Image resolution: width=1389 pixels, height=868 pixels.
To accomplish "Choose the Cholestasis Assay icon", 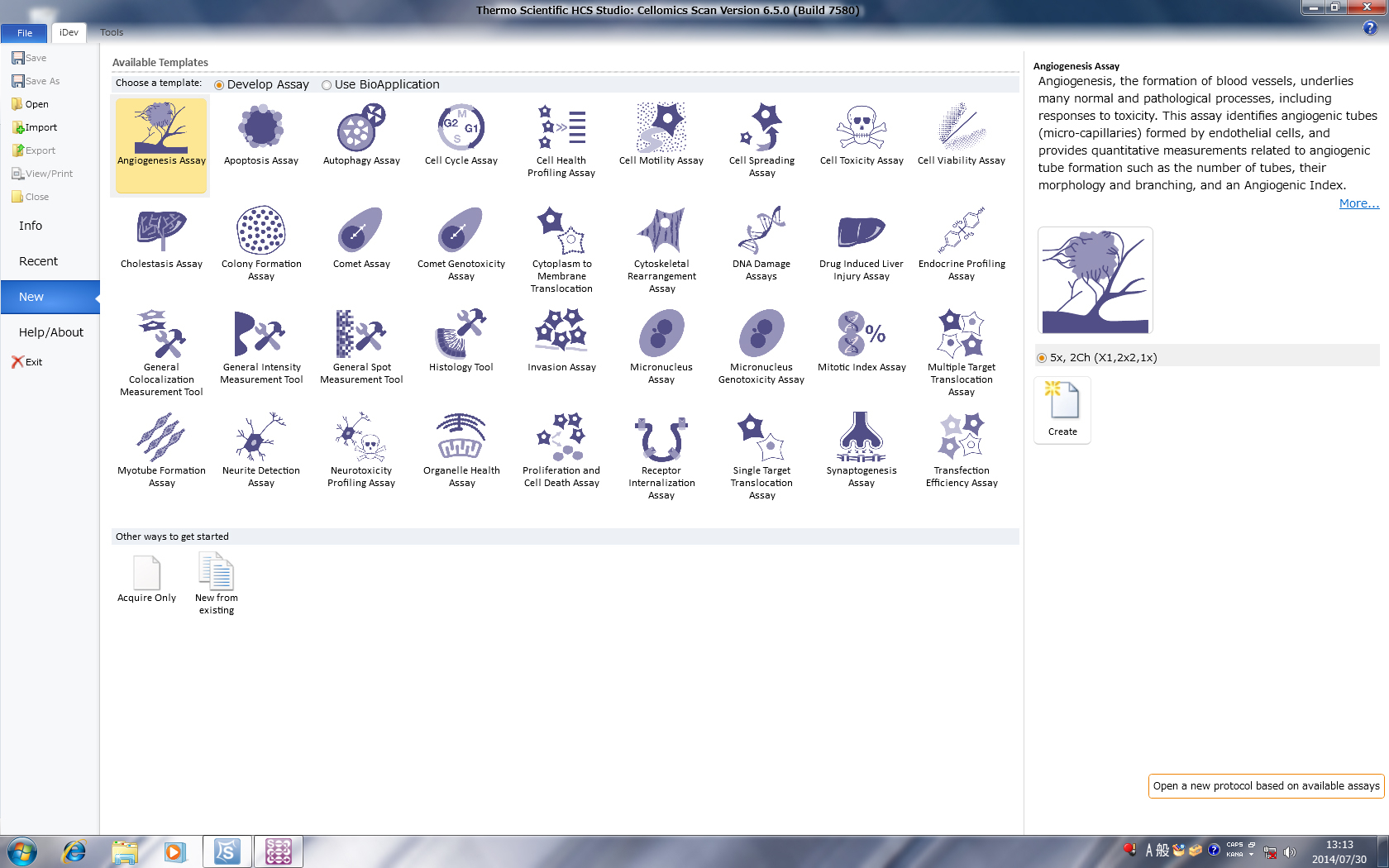I will pos(161,230).
